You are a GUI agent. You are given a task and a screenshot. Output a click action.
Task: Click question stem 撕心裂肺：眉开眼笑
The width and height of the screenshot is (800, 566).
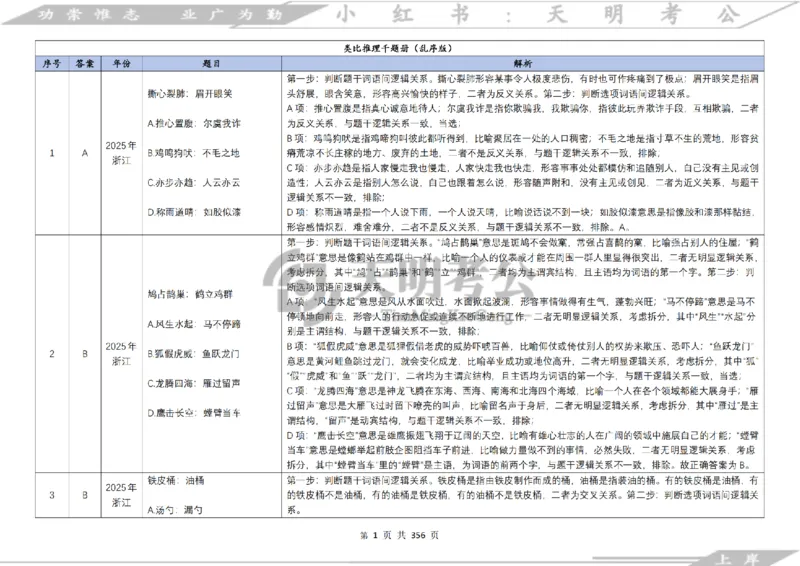pyautogui.click(x=190, y=94)
